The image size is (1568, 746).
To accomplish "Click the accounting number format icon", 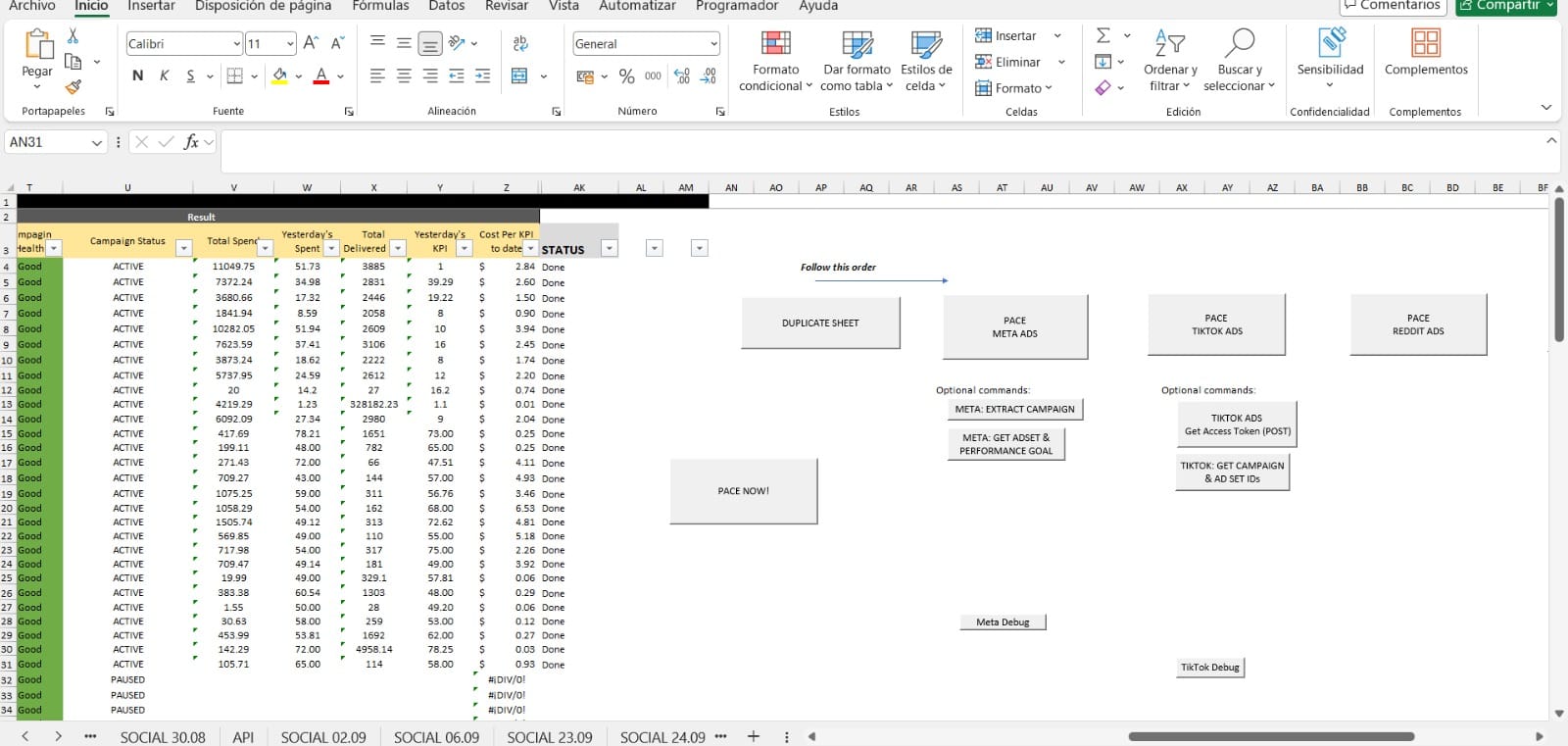I will click(585, 76).
